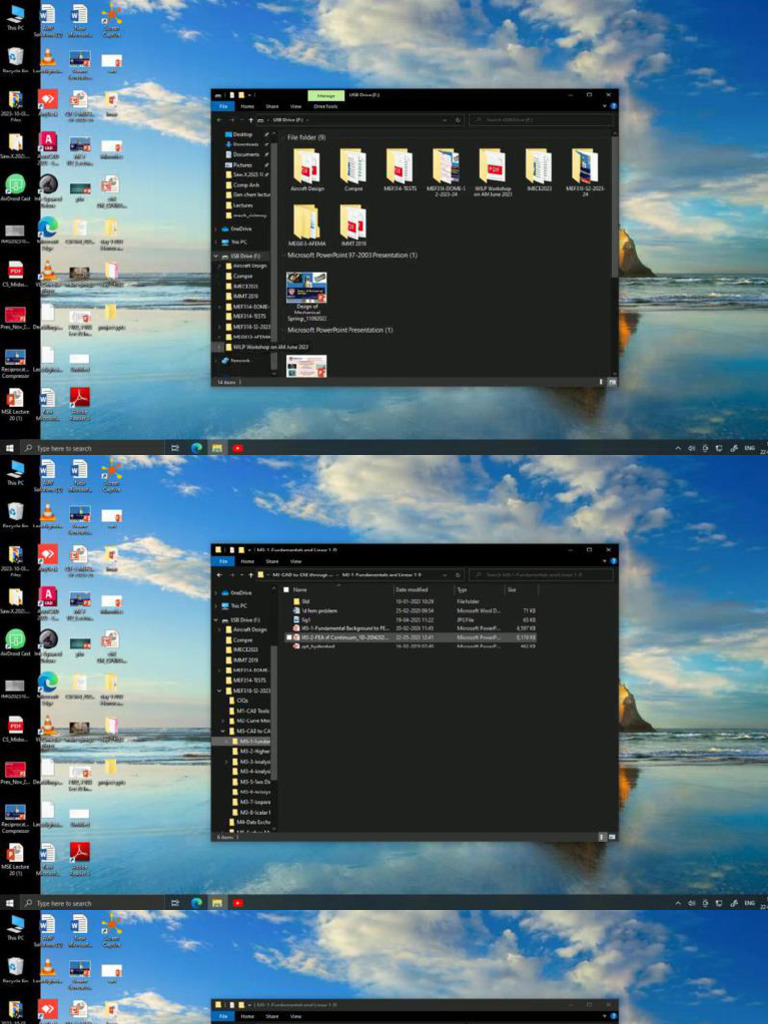Image resolution: width=768 pixels, height=1024 pixels.
Task: Click search field in M3-1 file list window
Action: pos(541,575)
